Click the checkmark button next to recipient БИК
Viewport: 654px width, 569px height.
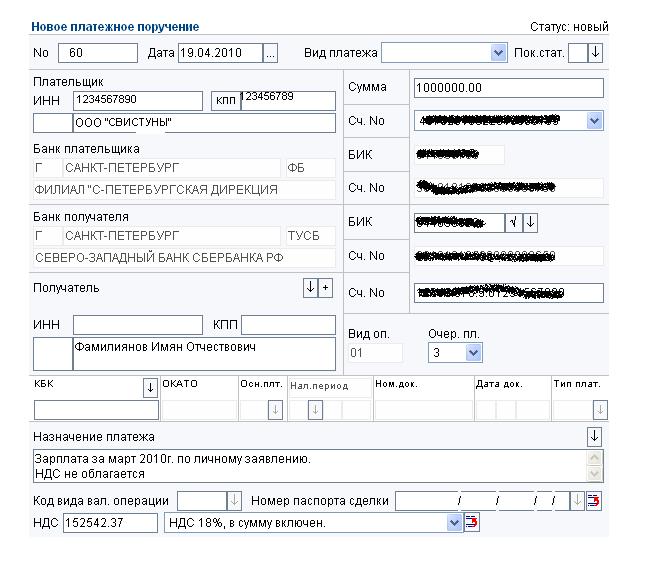513,222
